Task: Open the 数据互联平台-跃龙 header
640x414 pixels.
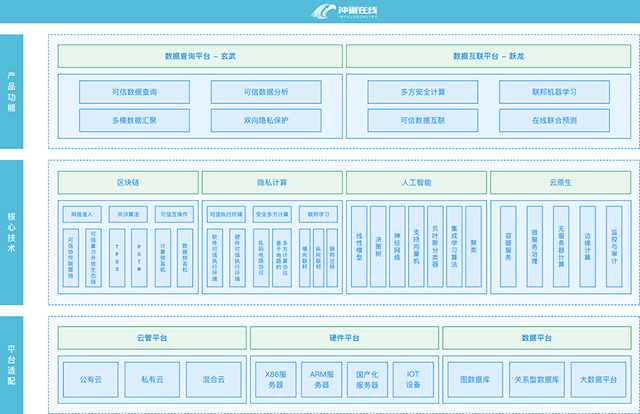Action: tap(488, 57)
